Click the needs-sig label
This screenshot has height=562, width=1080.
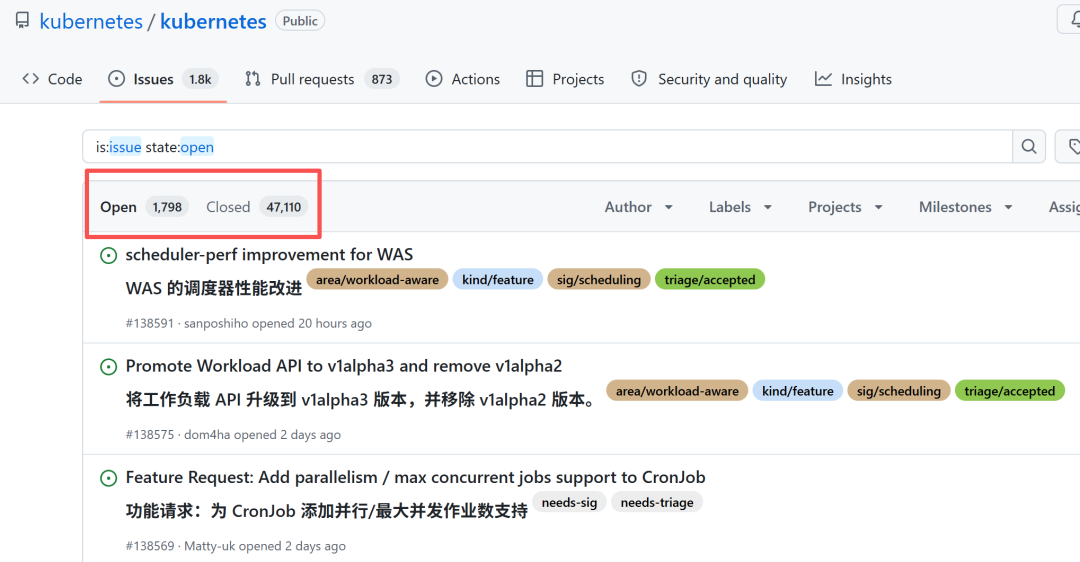coord(570,503)
